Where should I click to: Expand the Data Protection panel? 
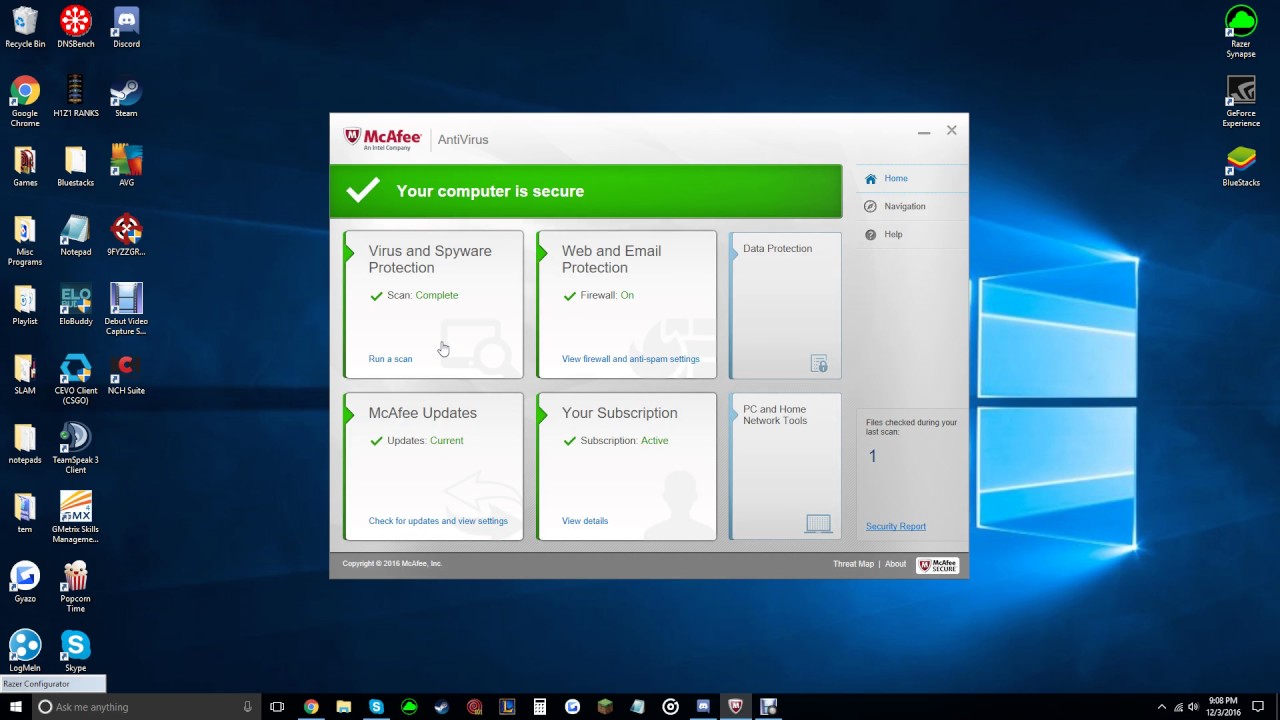(x=785, y=305)
